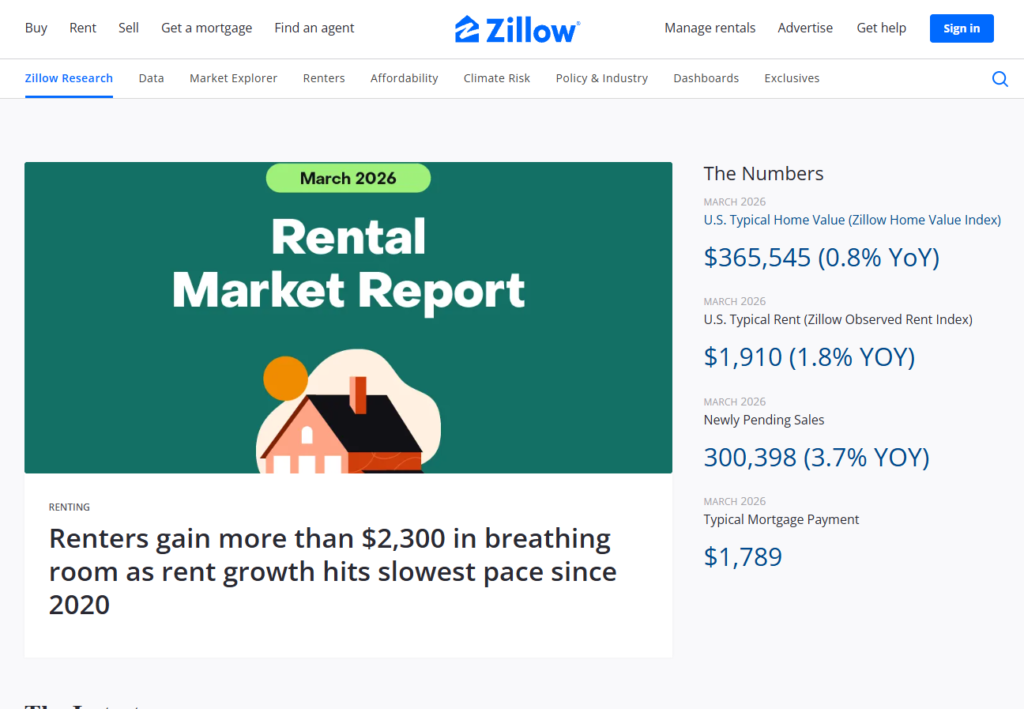View the Climate Risk section

pos(496,77)
